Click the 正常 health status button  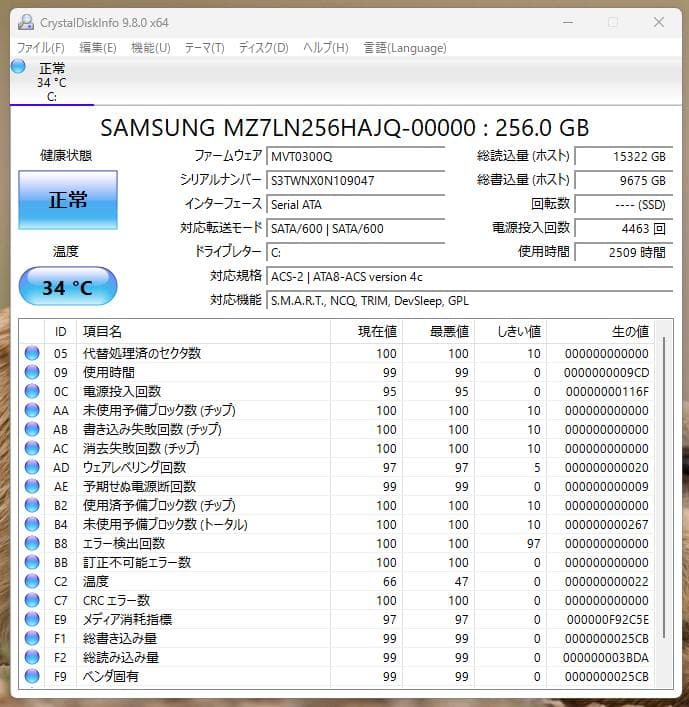(x=68, y=200)
